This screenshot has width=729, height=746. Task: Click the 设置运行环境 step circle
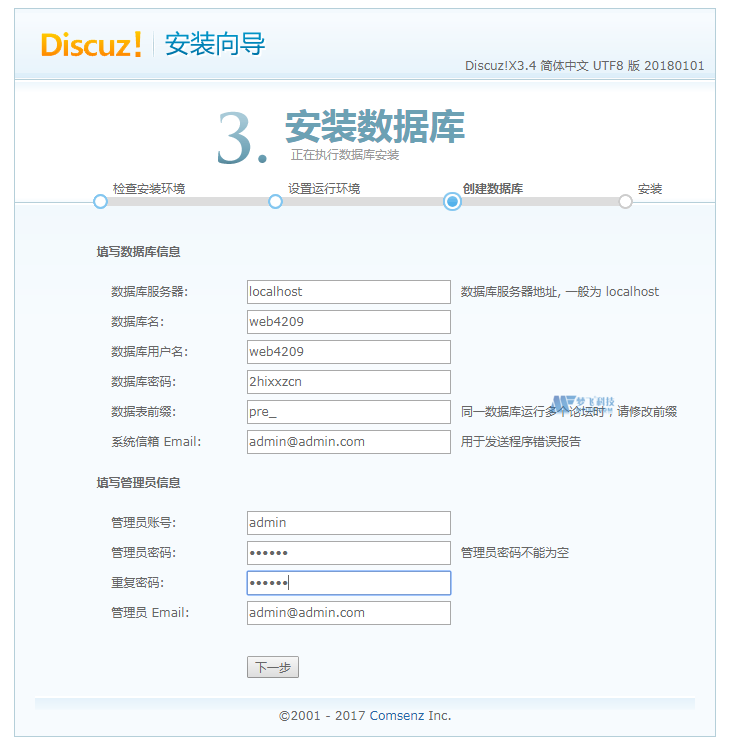(x=276, y=202)
